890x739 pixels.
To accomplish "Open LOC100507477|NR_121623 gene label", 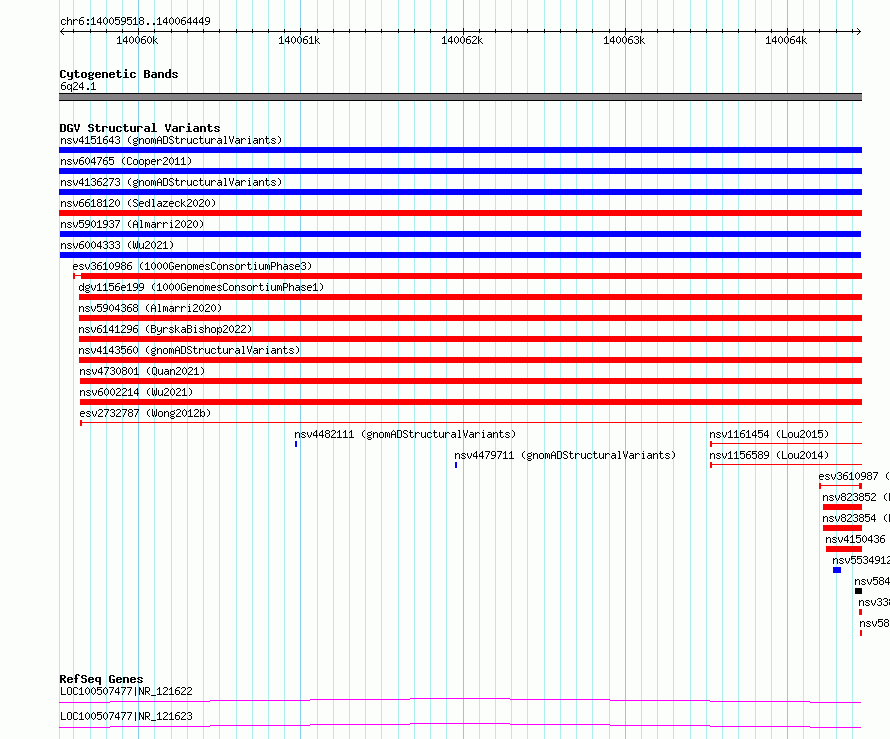I will click(x=126, y=716).
